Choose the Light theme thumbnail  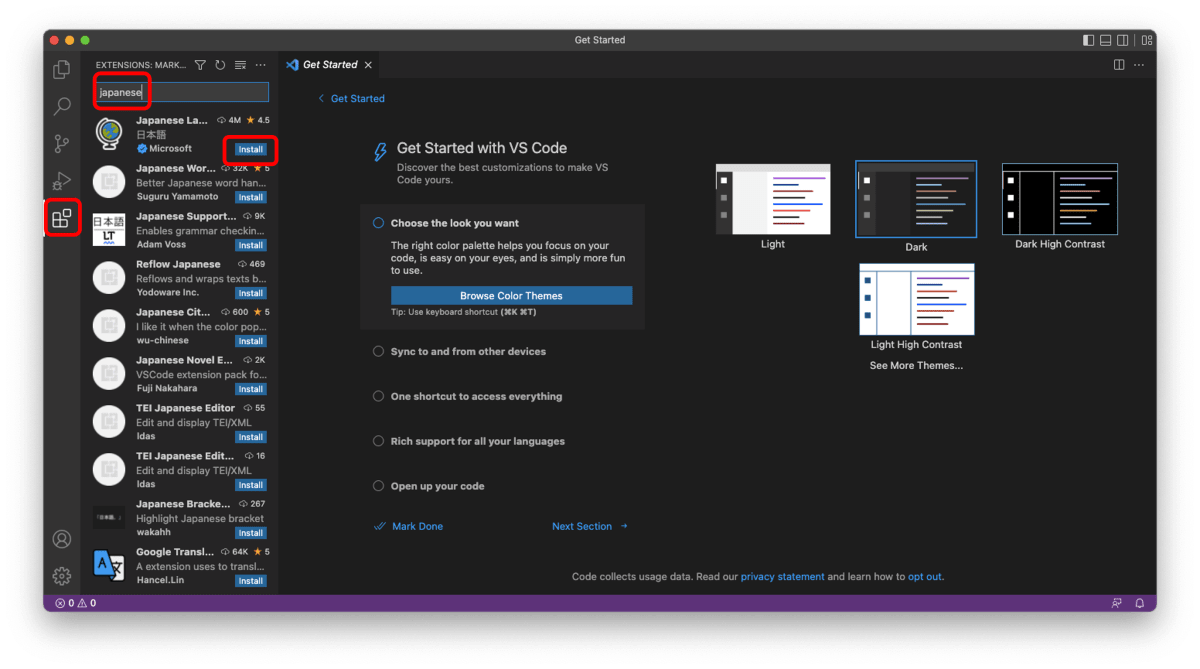click(x=773, y=200)
